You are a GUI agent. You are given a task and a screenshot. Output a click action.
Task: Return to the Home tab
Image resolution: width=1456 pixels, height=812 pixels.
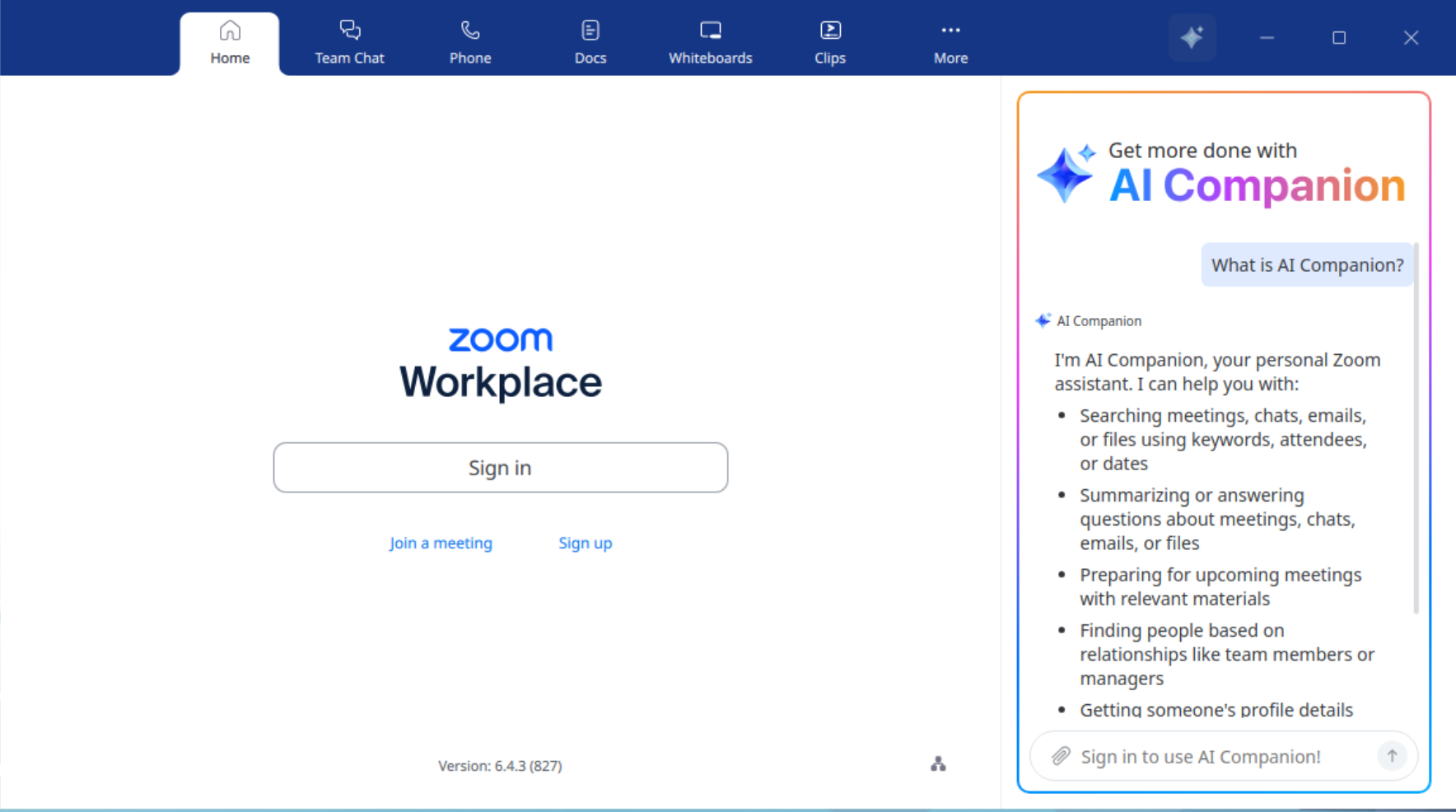(x=230, y=41)
